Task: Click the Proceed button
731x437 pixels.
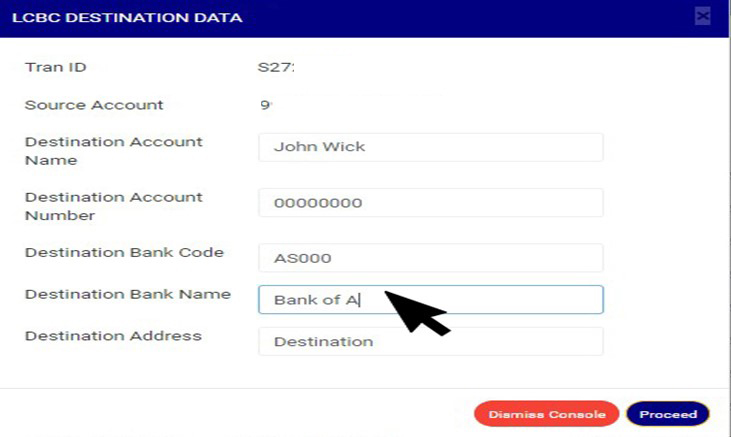Action: point(667,414)
